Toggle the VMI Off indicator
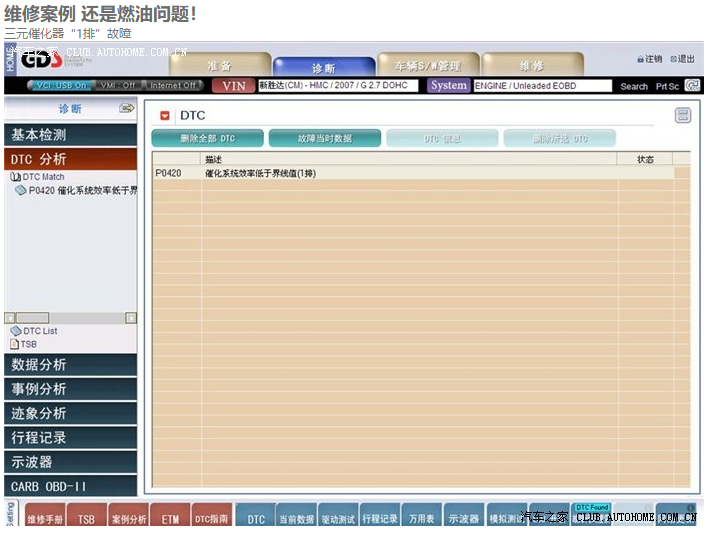713x537 pixels. click(119, 86)
